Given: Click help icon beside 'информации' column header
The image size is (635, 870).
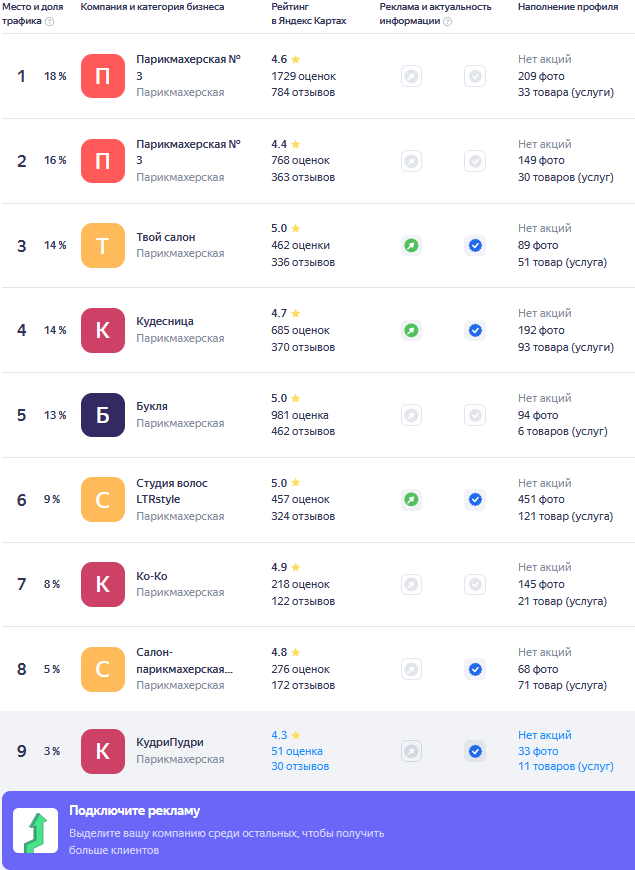Looking at the screenshot, I should pos(447,22).
